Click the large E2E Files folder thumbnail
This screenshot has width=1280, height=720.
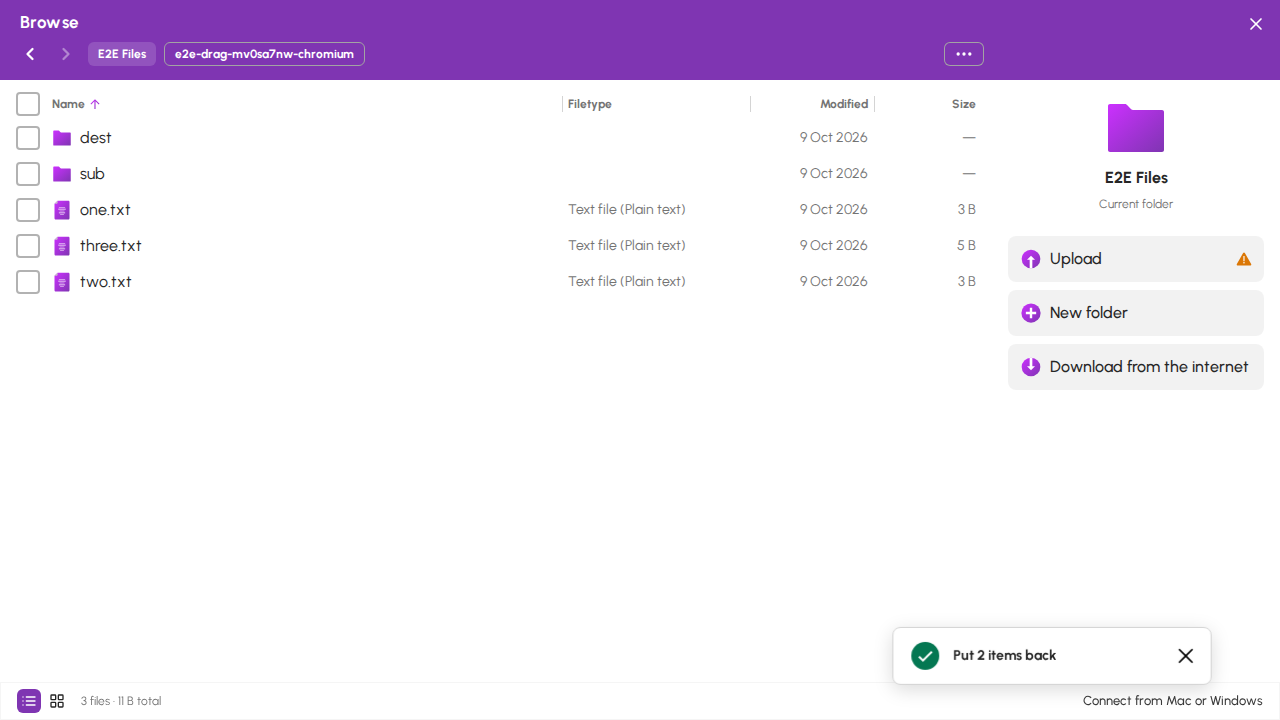1136,128
